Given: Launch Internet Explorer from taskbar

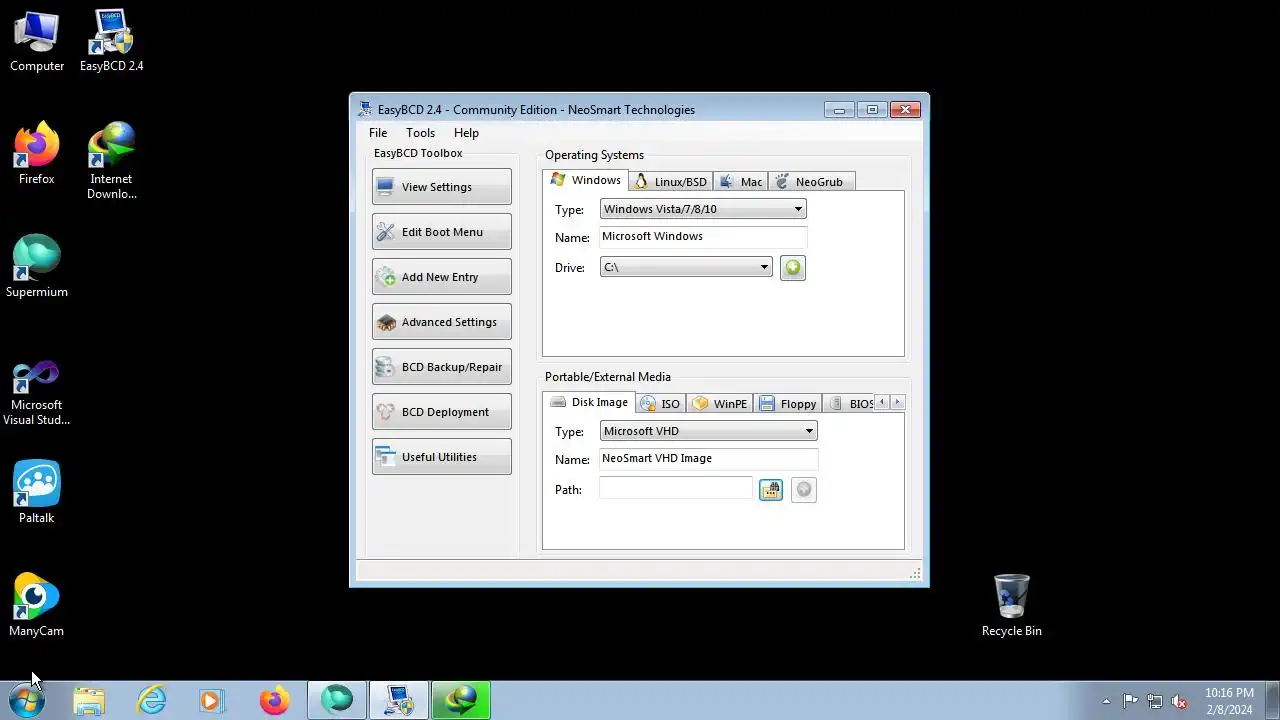Looking at the screenshot, I should pyautogui.click(x=151, y=701).
